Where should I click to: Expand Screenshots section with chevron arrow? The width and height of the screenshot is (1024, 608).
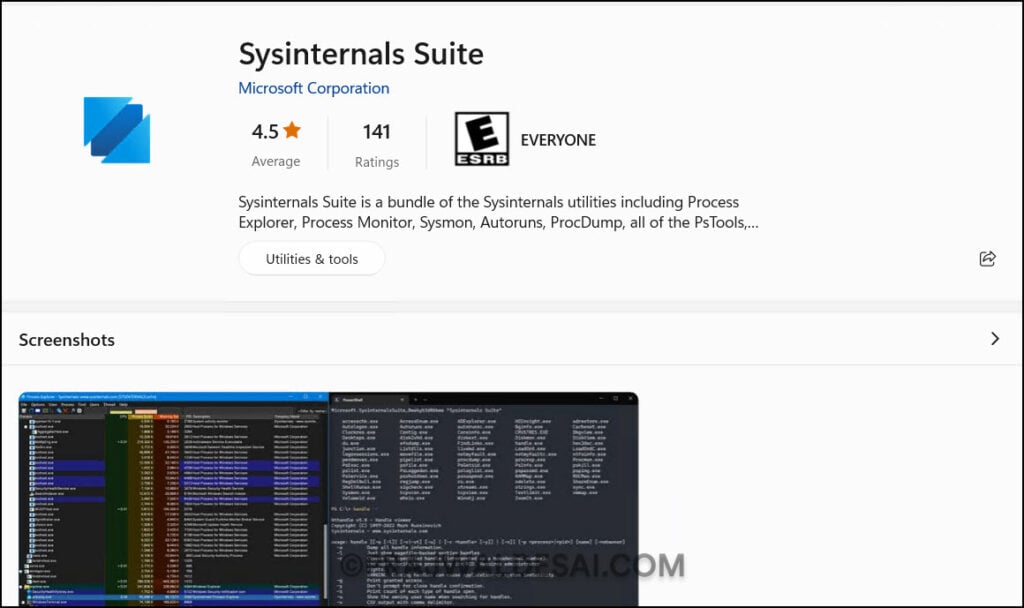995,338
